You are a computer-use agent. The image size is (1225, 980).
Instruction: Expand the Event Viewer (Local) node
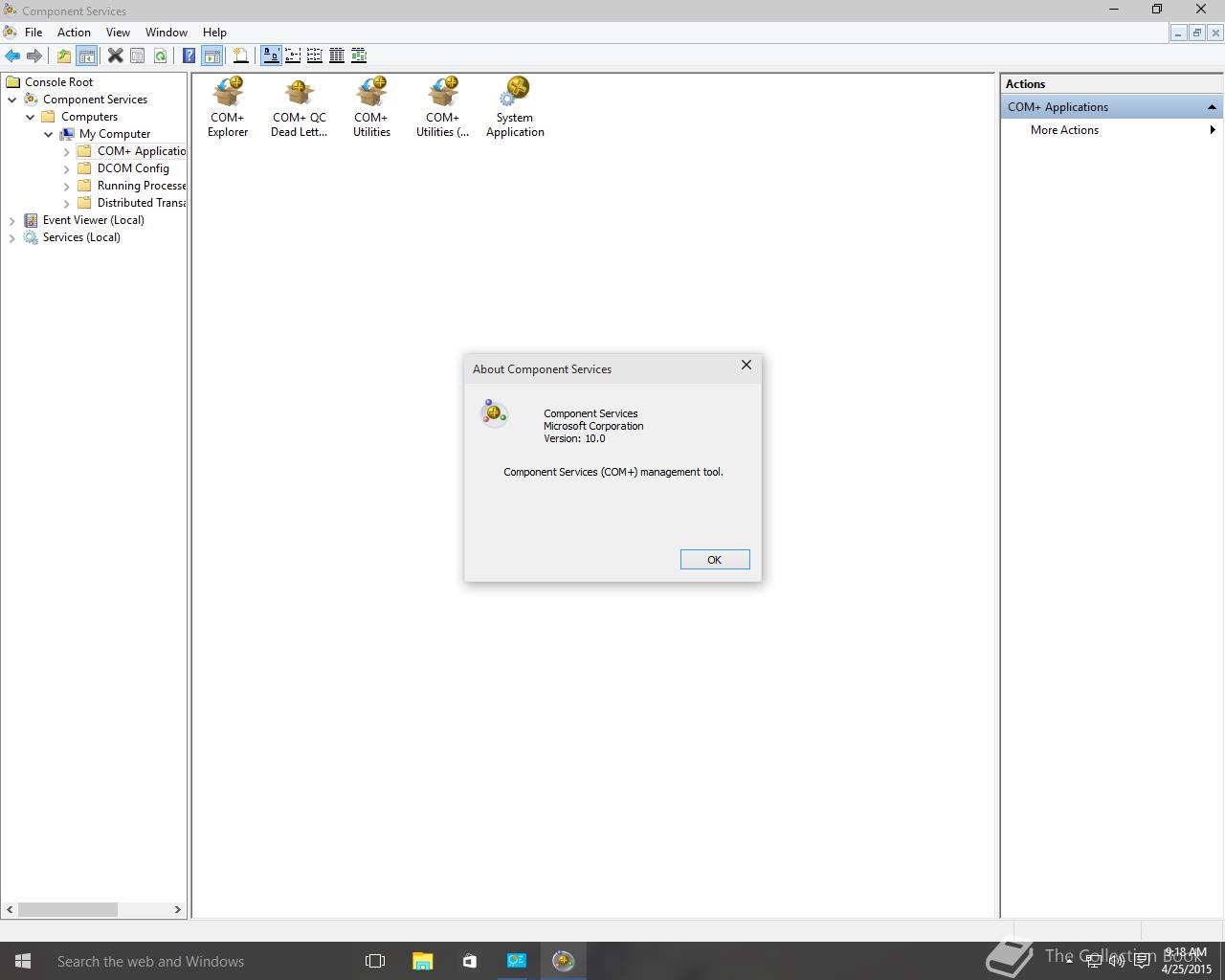(12, 220)
